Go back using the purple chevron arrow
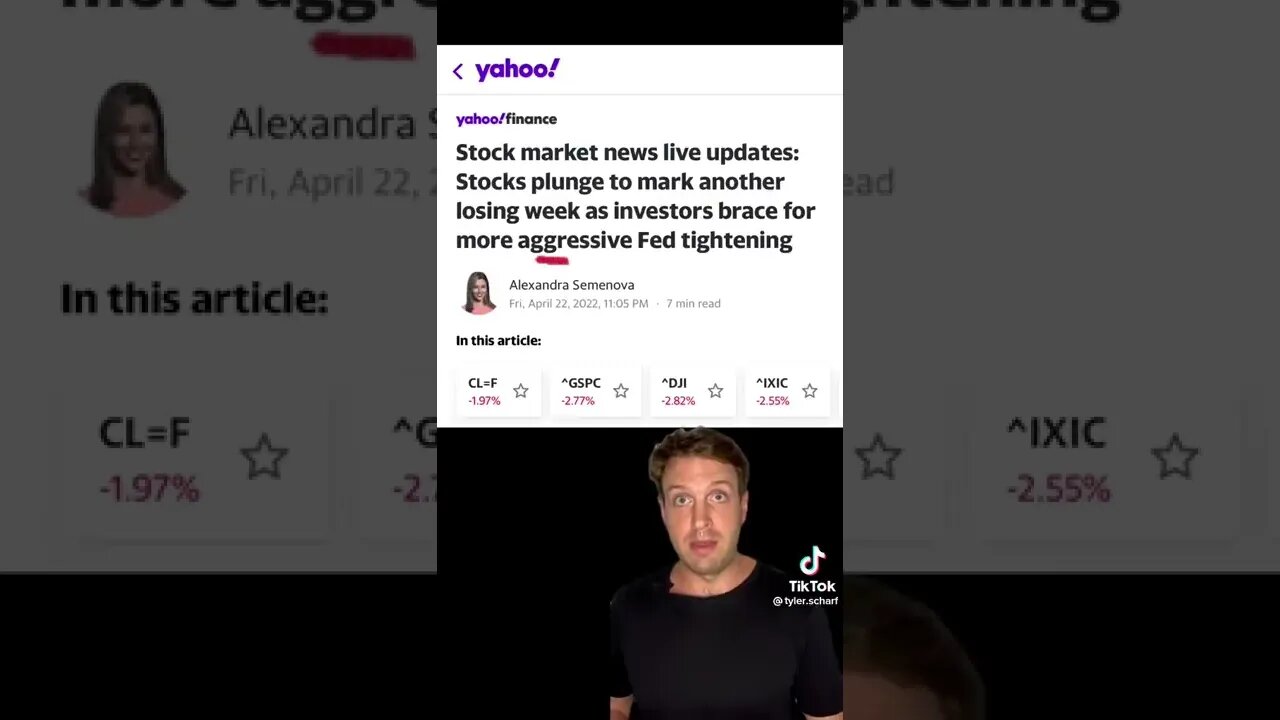The width and height of the screenshot is (1280, 720). (x=458, y=71)
